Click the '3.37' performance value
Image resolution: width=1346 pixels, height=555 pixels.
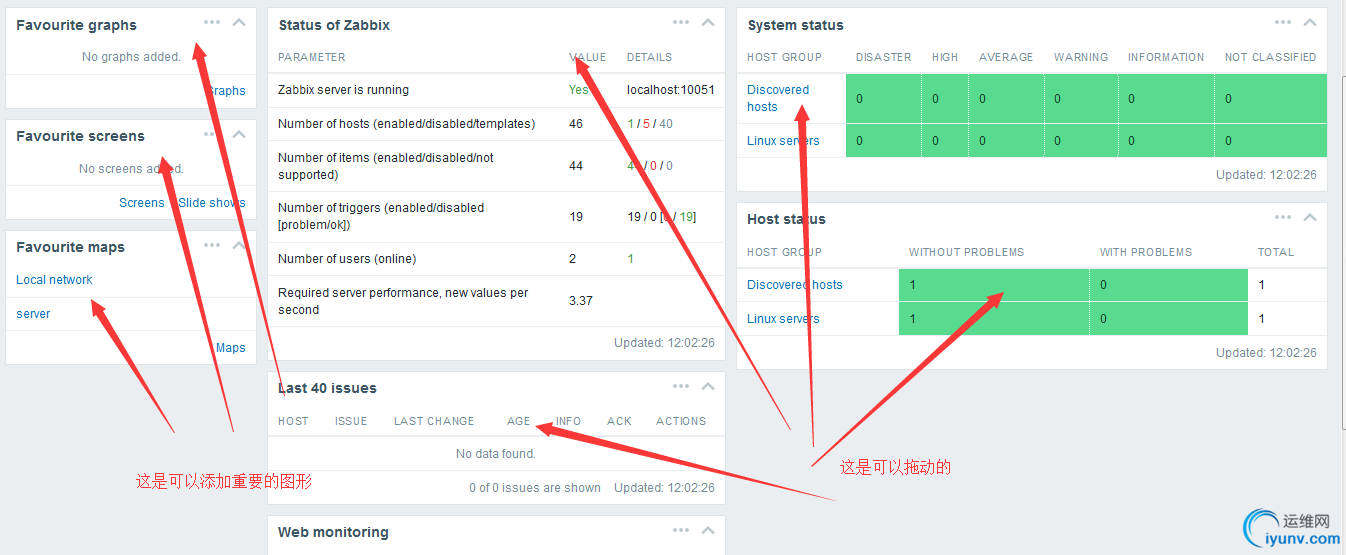581,301
